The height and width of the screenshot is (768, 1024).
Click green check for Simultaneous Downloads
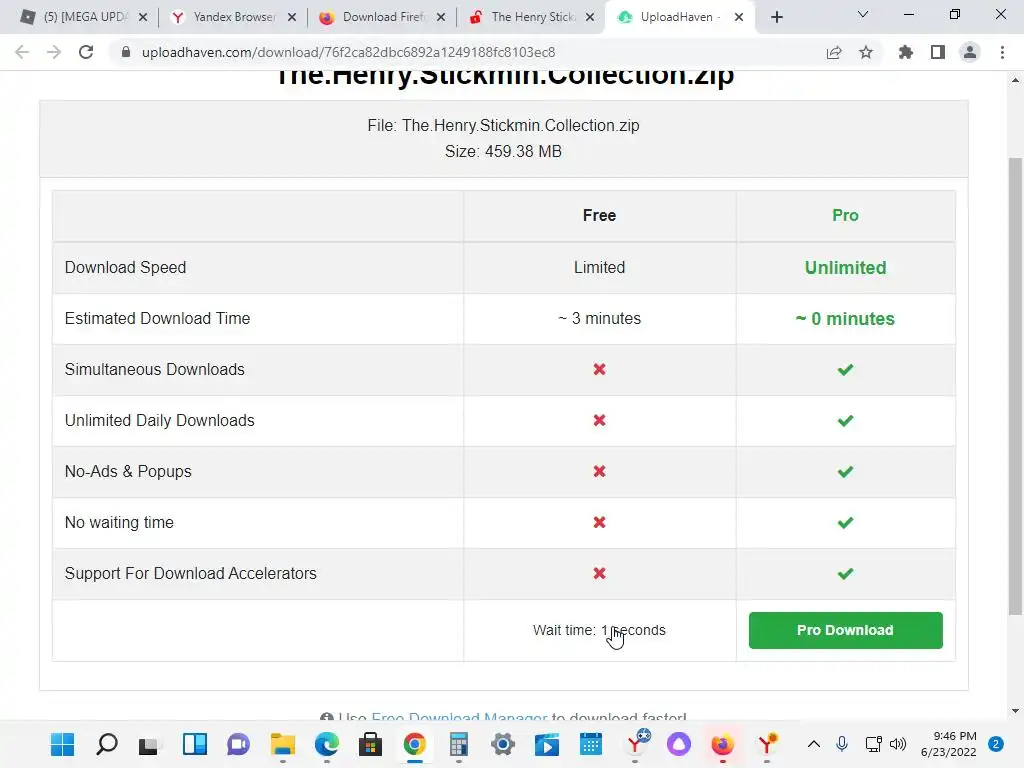pyautogui.click(x=845, y=370)
